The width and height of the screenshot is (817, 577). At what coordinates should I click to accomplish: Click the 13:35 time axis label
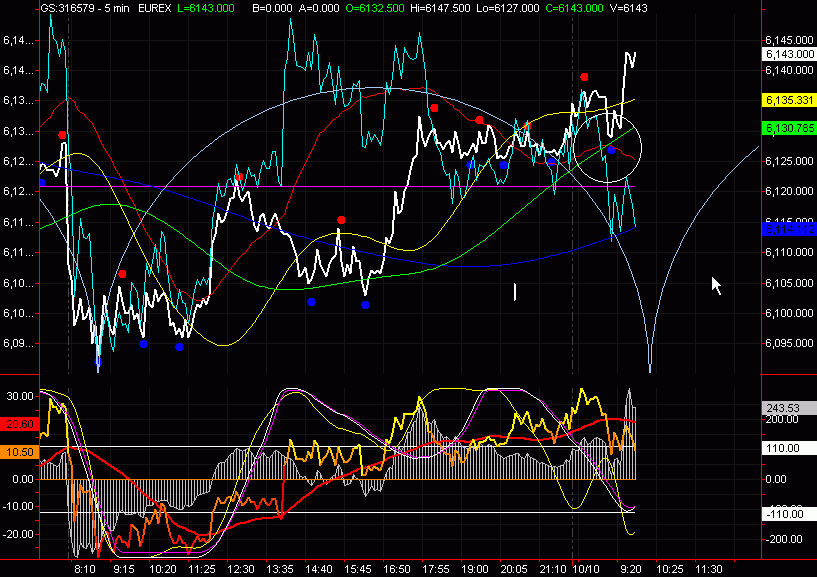coord(279,568)
